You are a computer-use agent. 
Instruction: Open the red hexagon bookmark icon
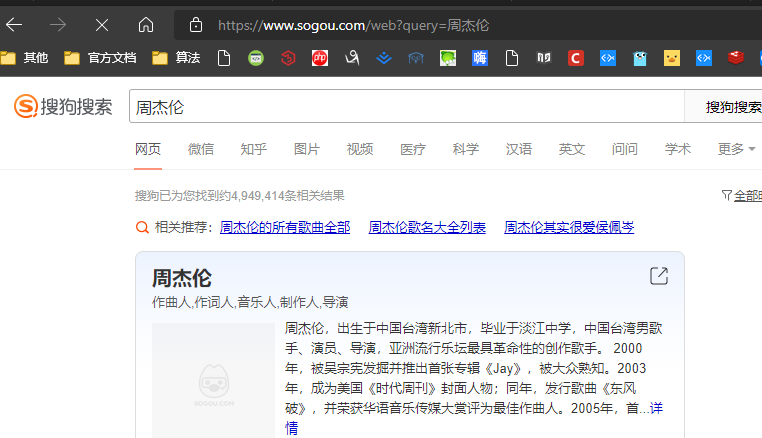(x=288, y=58)
